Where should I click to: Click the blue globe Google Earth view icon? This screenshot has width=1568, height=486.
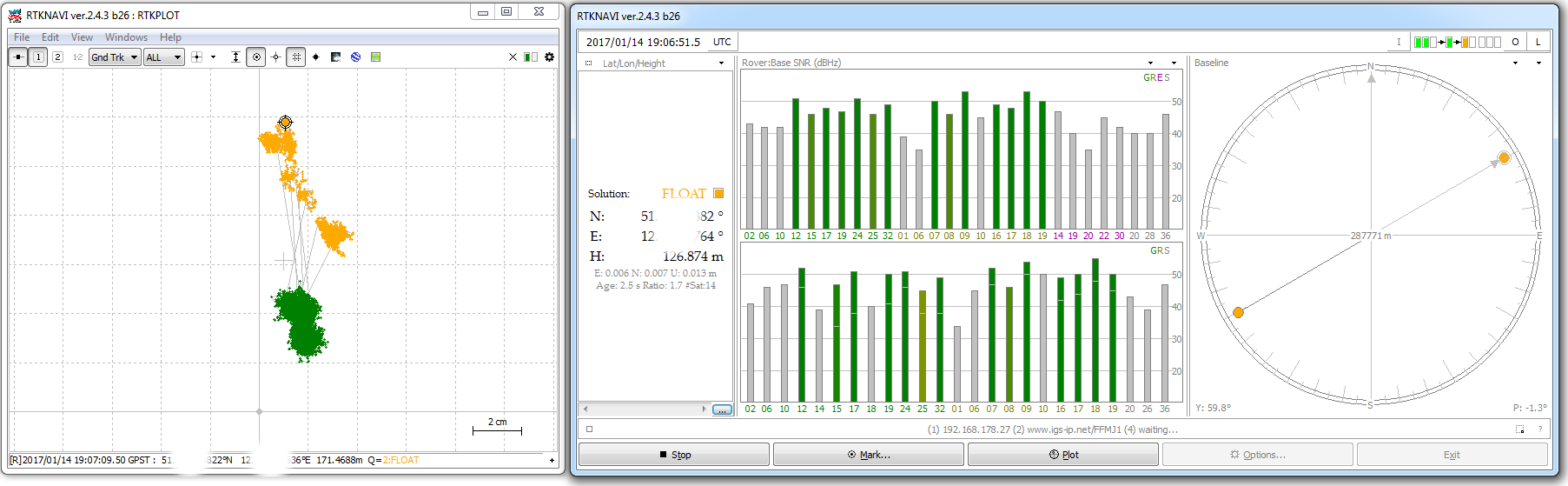click(355, 57)
